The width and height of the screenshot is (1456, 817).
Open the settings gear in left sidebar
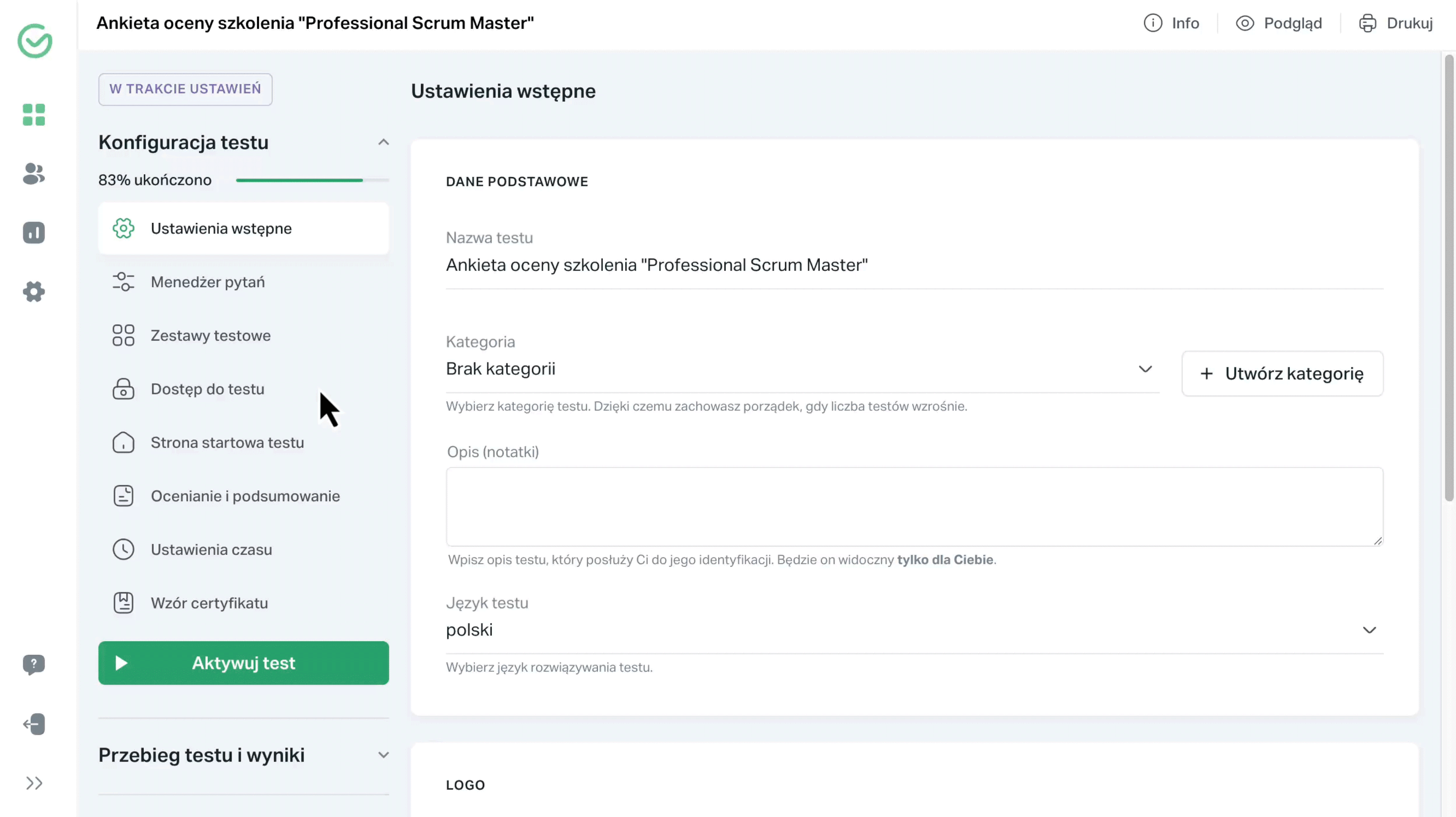34,291
